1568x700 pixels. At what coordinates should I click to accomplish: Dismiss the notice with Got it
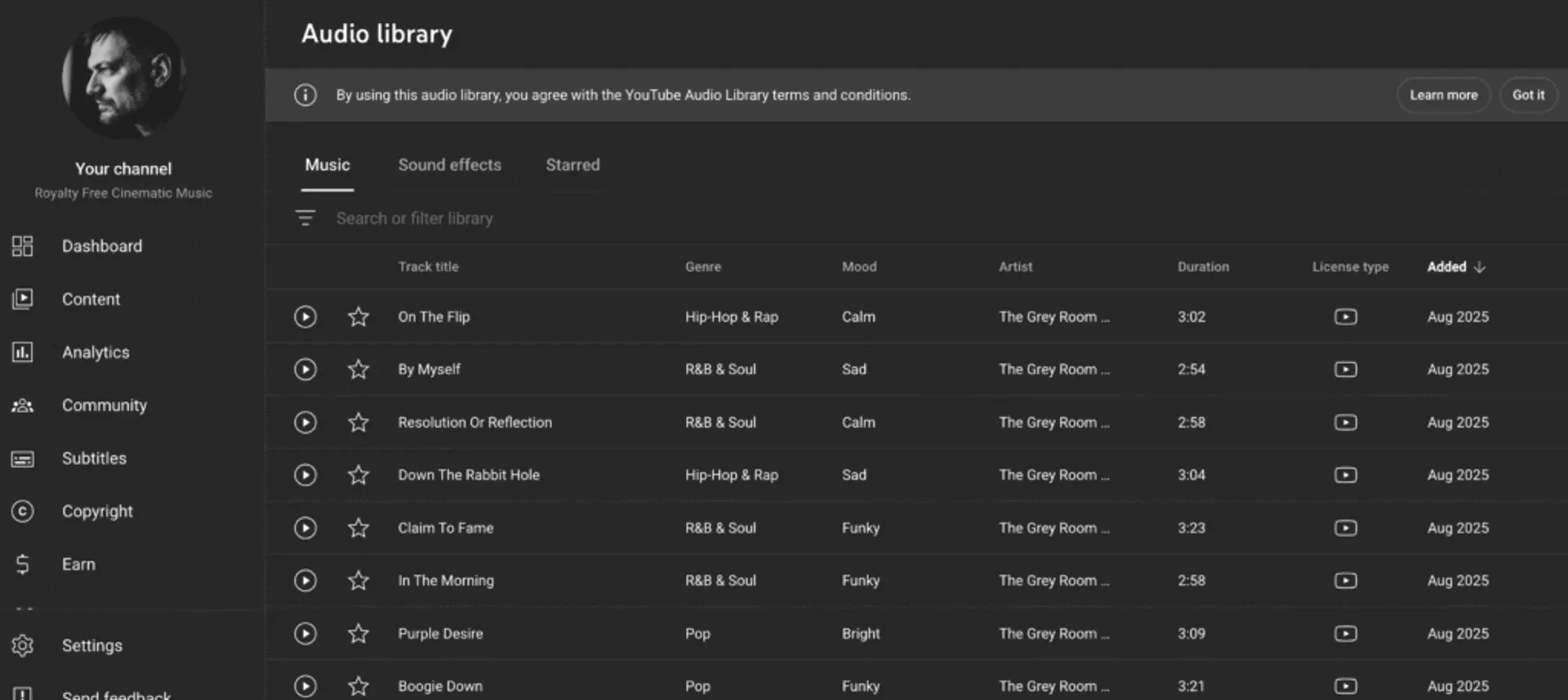click(1528, 95)
